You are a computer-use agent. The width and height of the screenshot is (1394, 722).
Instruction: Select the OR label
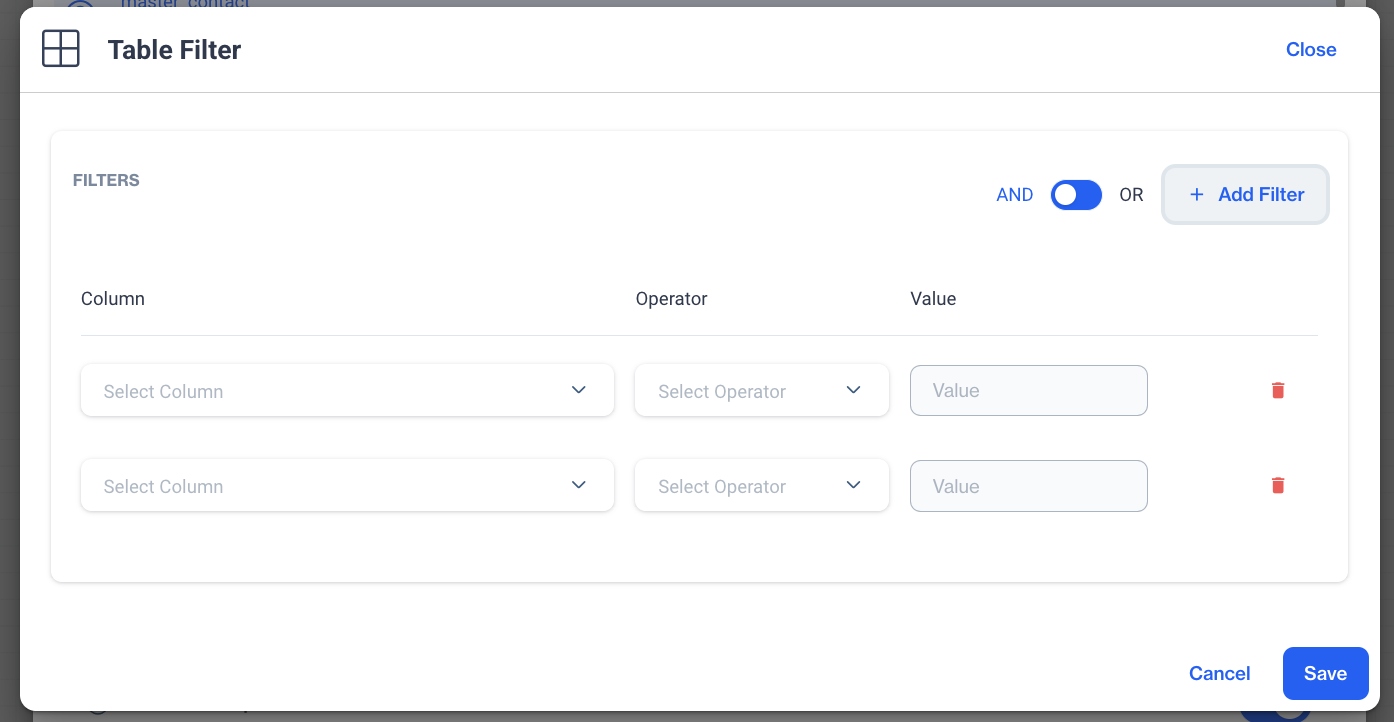(1131, 195)
